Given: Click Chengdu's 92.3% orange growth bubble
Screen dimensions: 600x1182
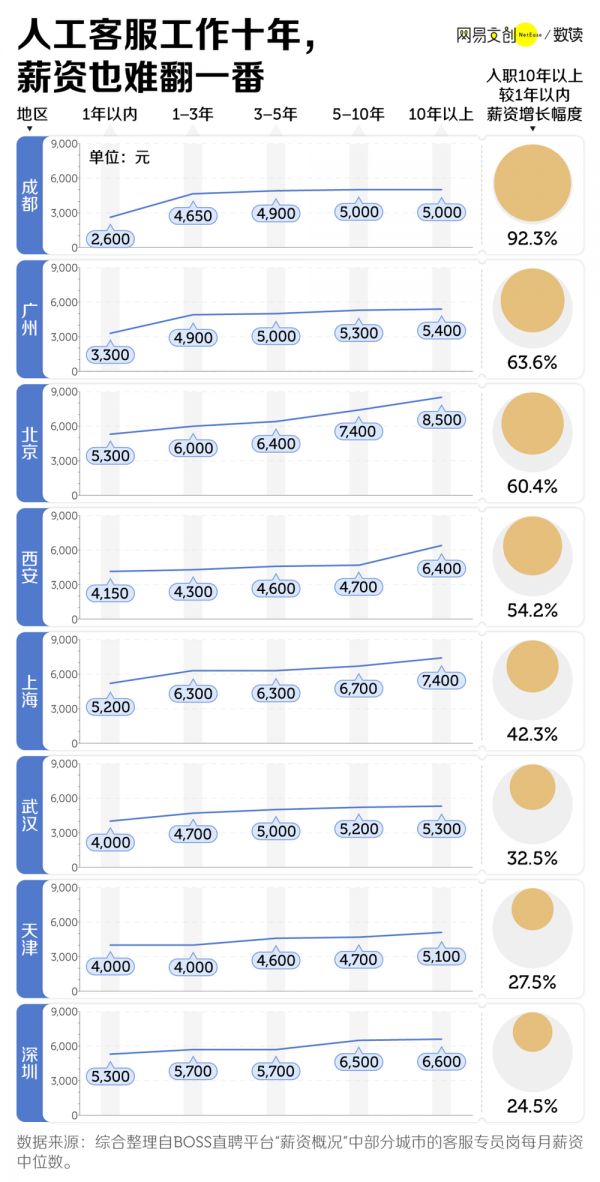Looking at the screenshot, I should coord(532,183).
